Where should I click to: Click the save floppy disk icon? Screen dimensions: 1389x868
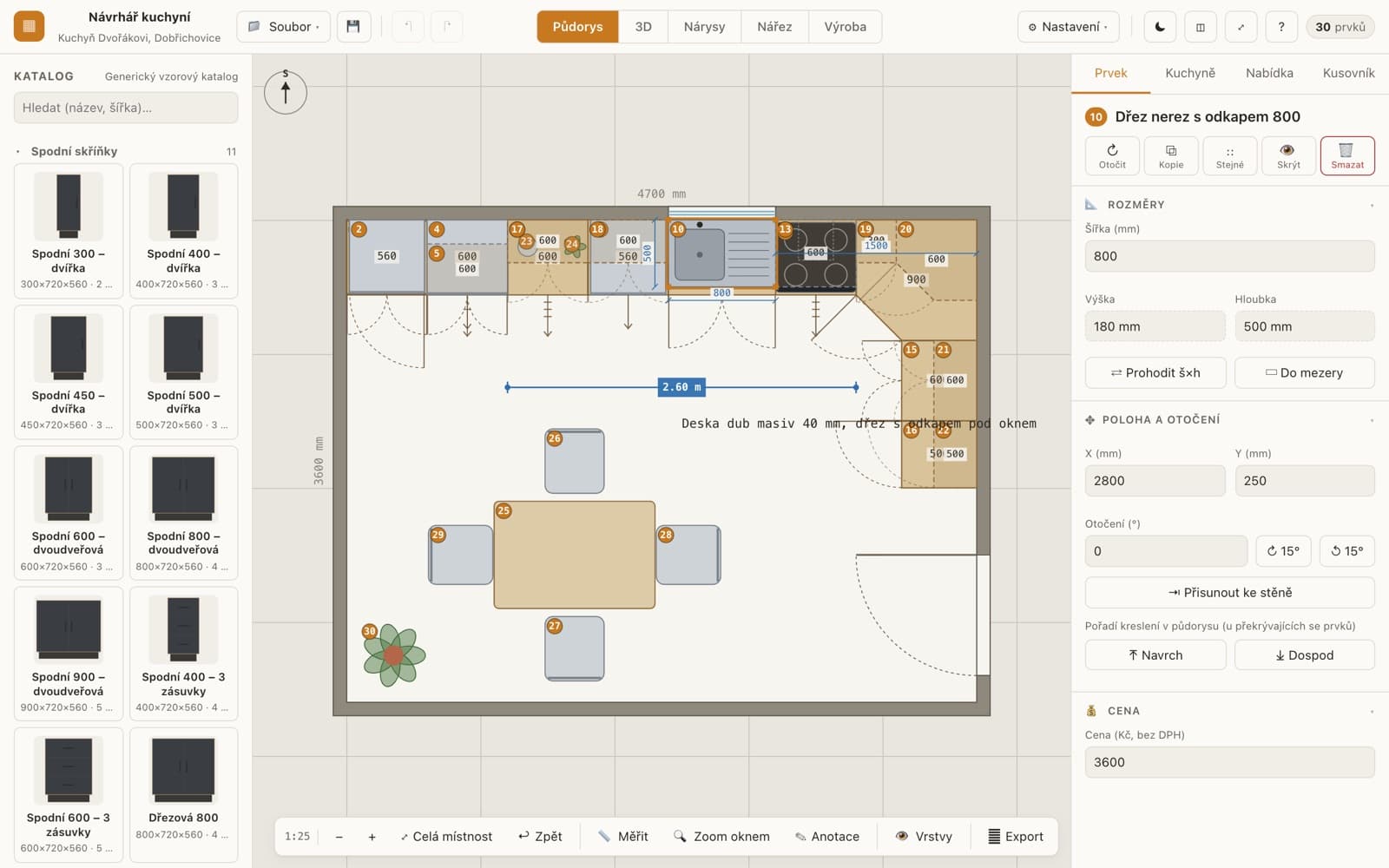[352, 27]
